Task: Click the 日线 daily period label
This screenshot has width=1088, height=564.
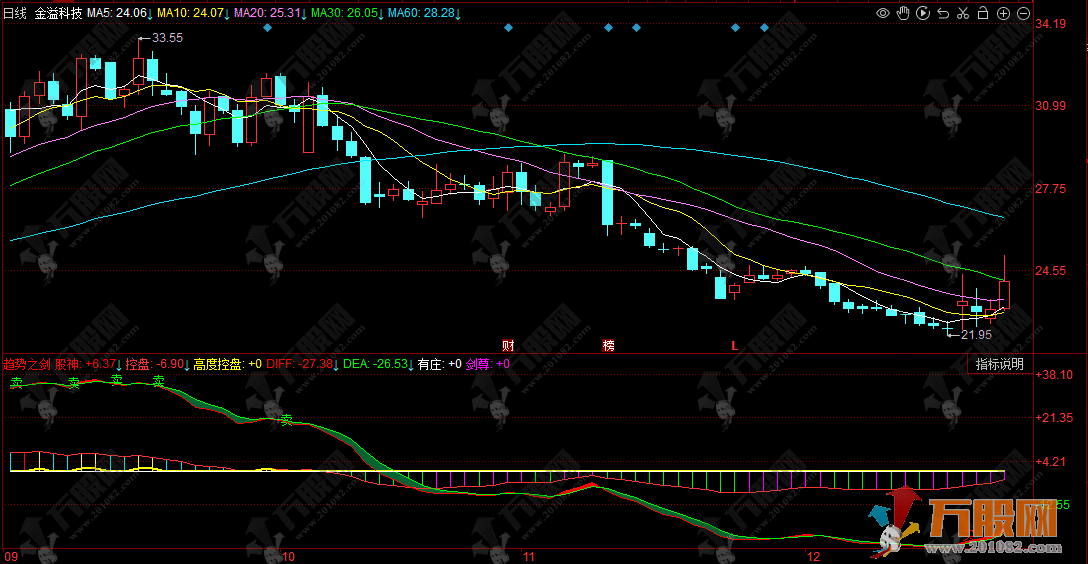Action: pyautogui.click(x=16, y=14)
